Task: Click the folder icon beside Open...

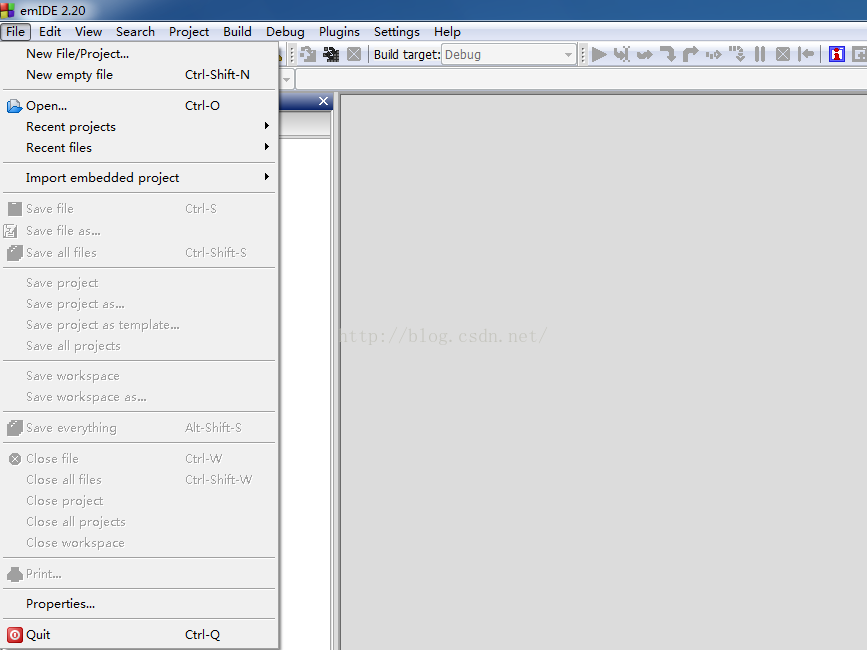Action: (x=14, y=106)
